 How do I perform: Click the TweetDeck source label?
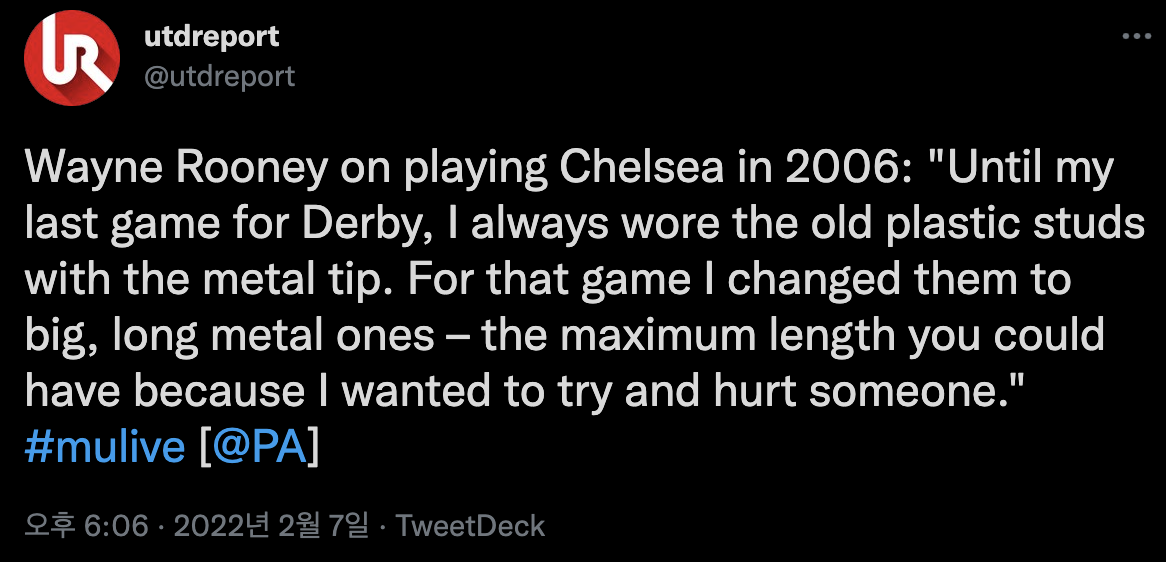tap(470, 525)
